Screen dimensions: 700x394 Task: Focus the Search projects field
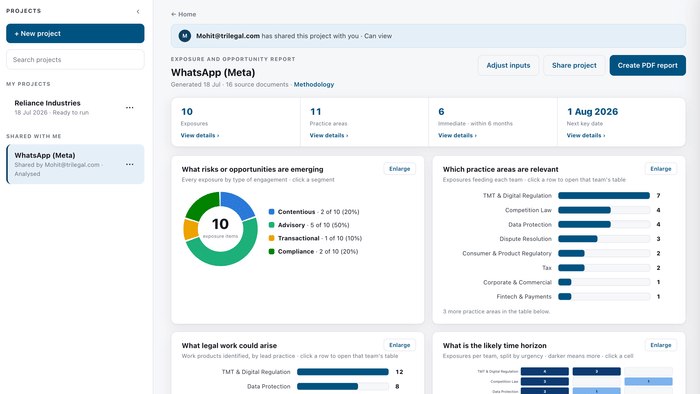point(75,59)
